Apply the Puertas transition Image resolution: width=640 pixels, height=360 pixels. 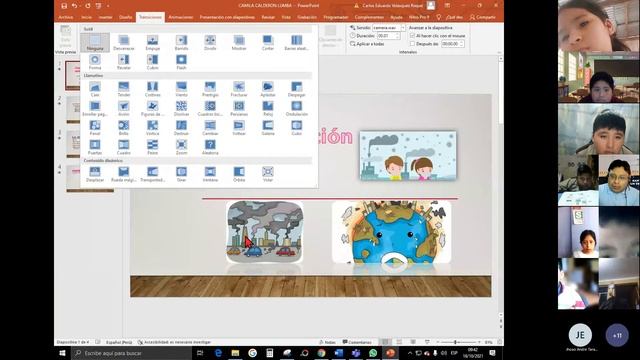tap(95, 147)
